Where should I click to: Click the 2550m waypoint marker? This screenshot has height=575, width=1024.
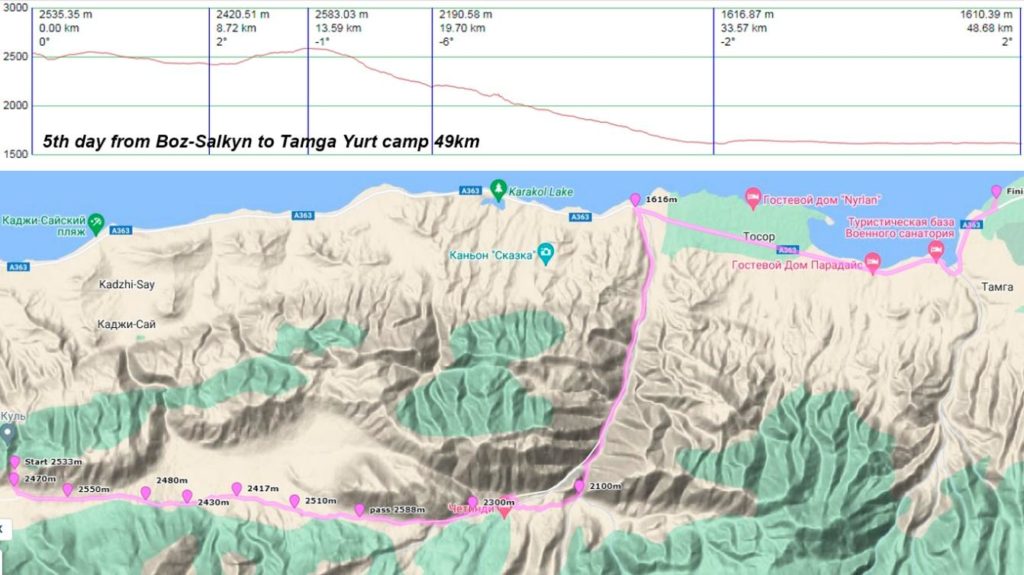tap(68, 489)
